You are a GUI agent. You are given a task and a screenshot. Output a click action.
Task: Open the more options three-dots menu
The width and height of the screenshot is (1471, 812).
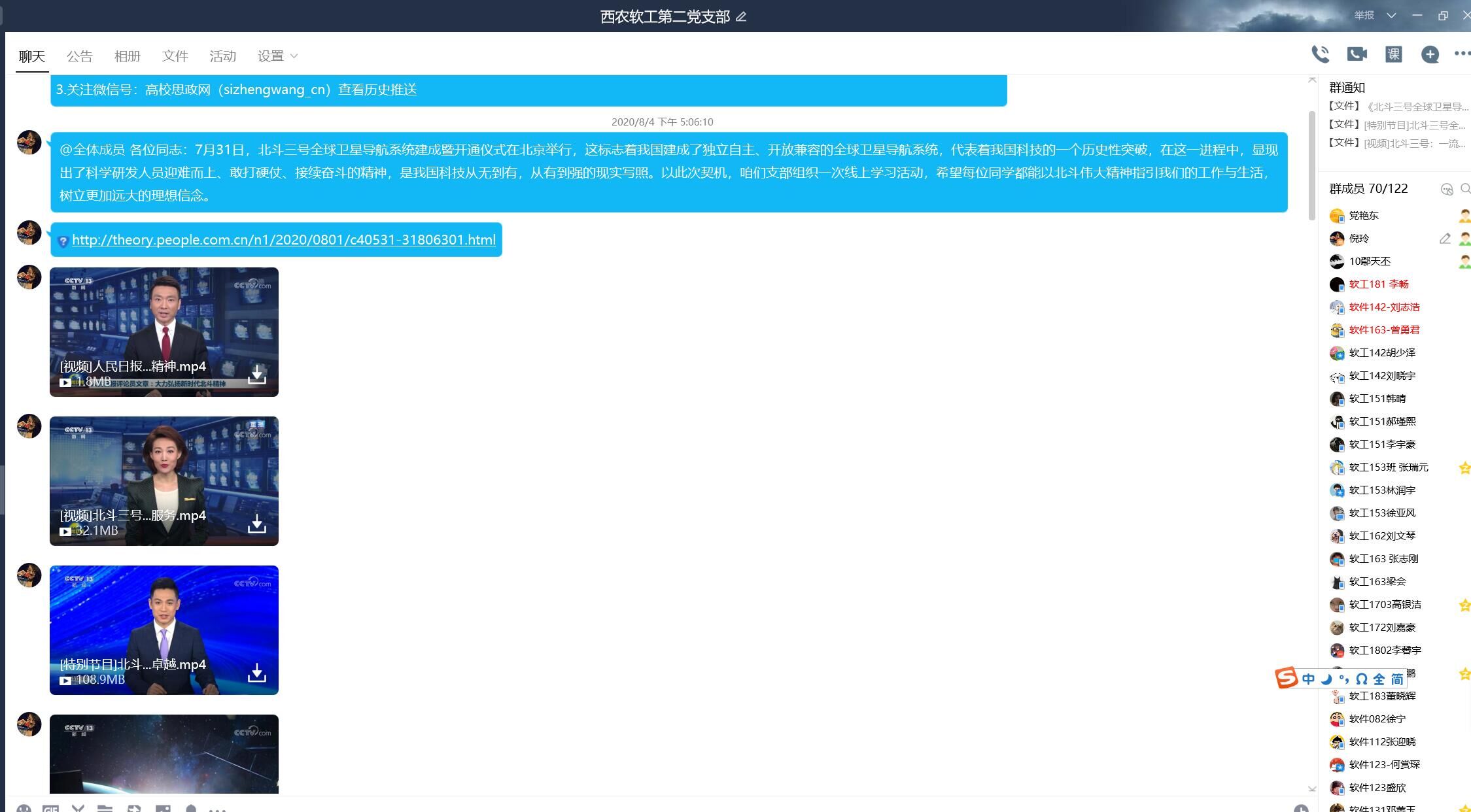click(1462, 54)
